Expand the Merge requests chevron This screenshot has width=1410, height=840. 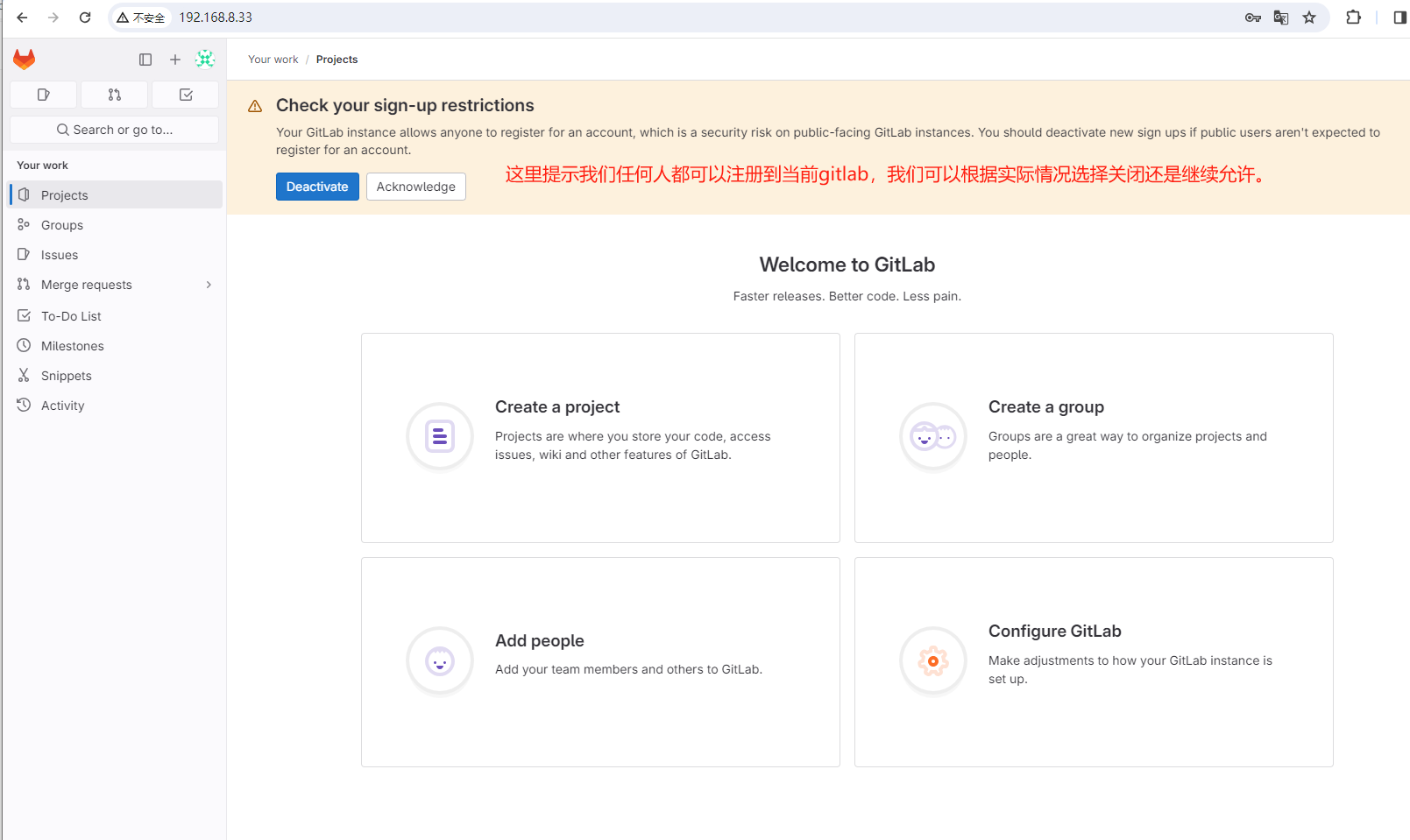[x=209, y=285]
